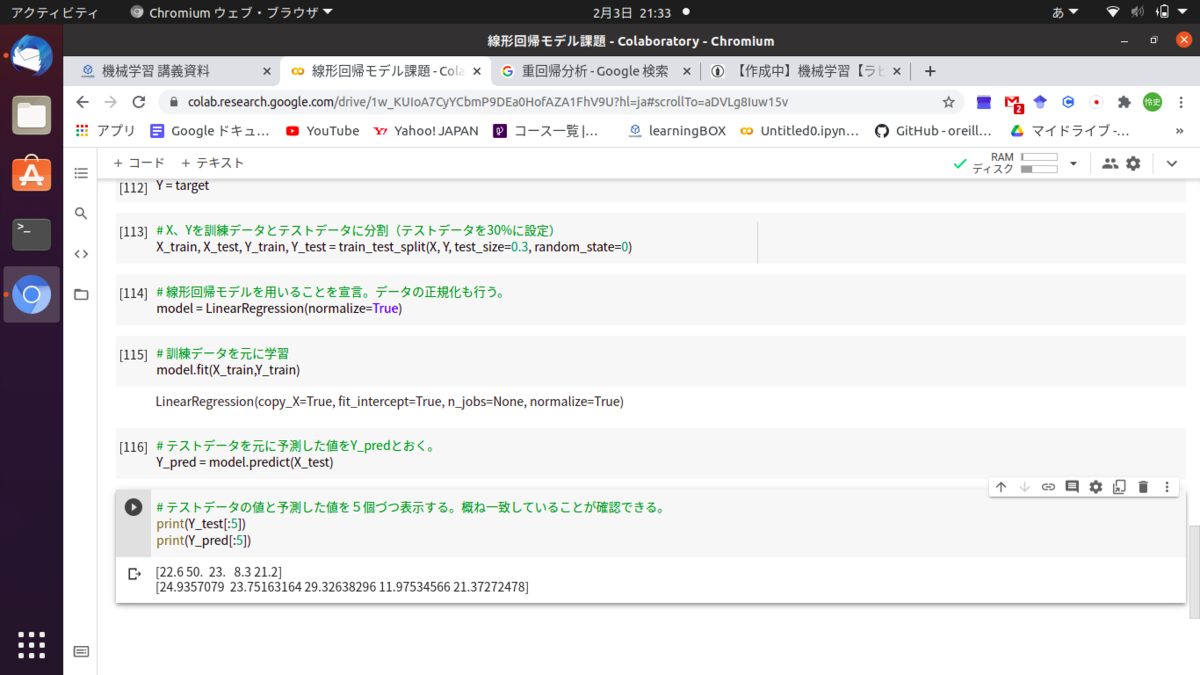The height and width of the screenshot is (675, 1200).
Task: Run the selected print cell
Action: click(x=133, y=507)
